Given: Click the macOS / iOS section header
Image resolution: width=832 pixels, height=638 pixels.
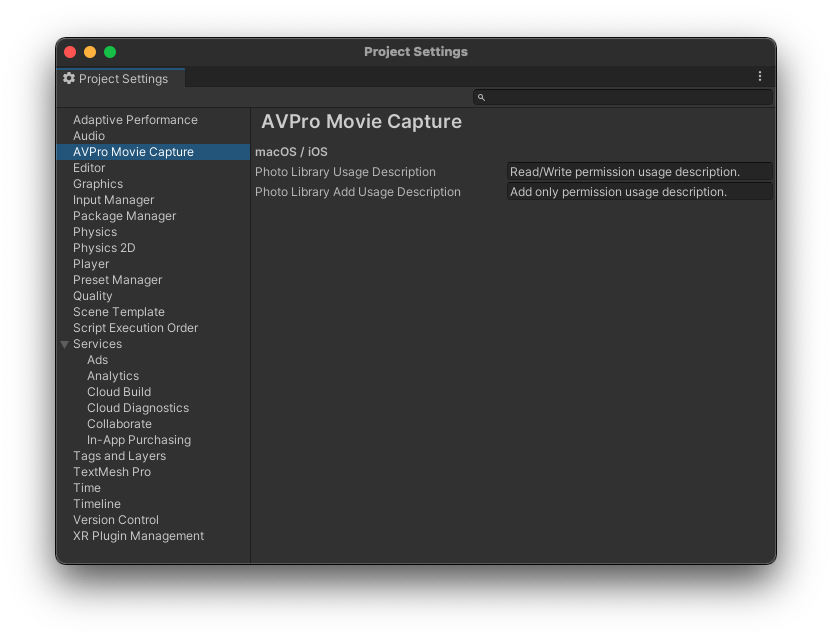Looking at the screenshot, I should pos(291,152).
